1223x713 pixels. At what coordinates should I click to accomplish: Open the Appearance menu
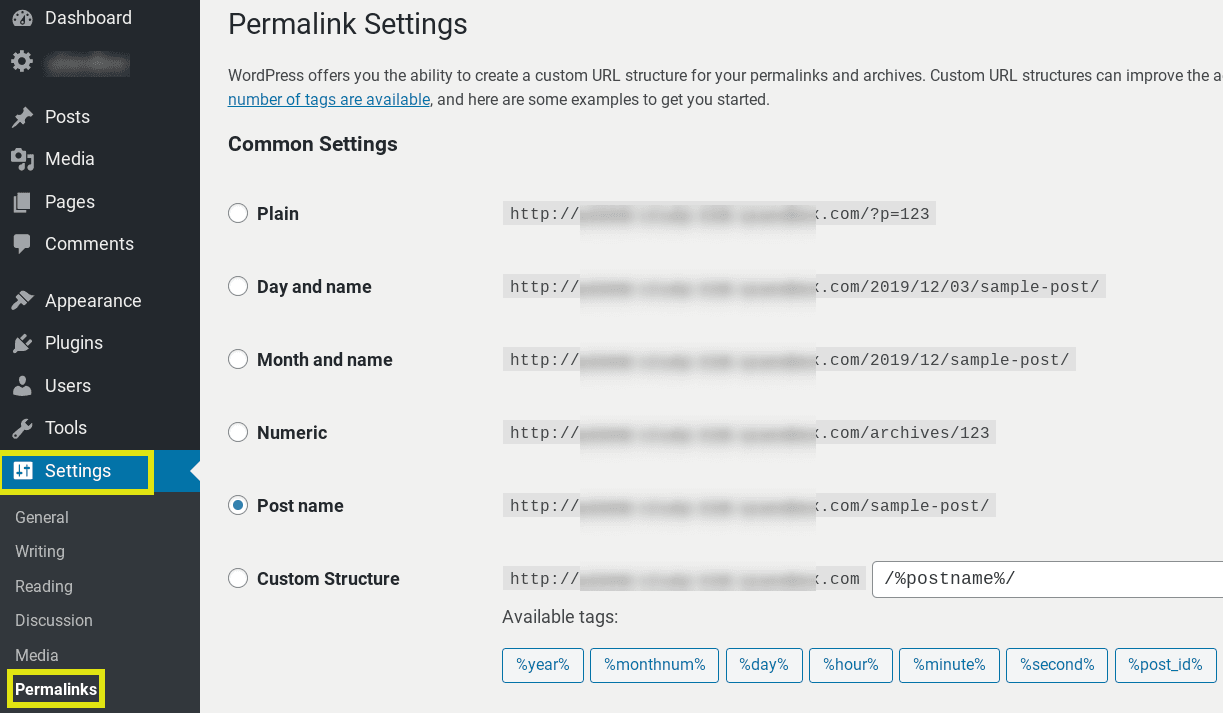pos(93,301)
